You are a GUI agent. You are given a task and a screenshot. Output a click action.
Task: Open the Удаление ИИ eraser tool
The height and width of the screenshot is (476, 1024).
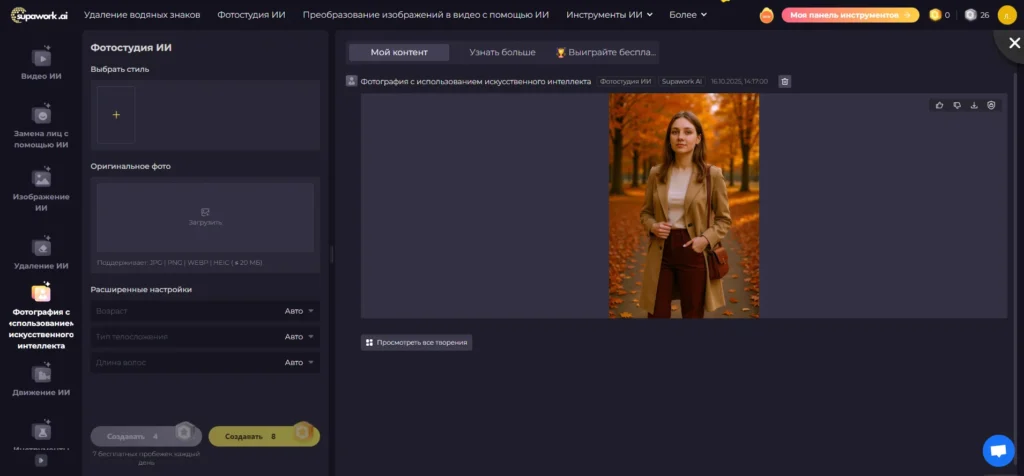point(41,254)
